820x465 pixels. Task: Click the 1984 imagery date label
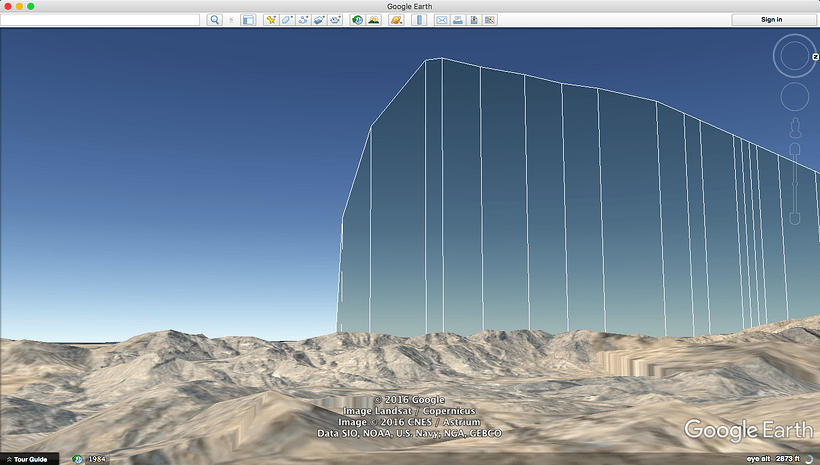pyautogui.click(x=97, y=459)
